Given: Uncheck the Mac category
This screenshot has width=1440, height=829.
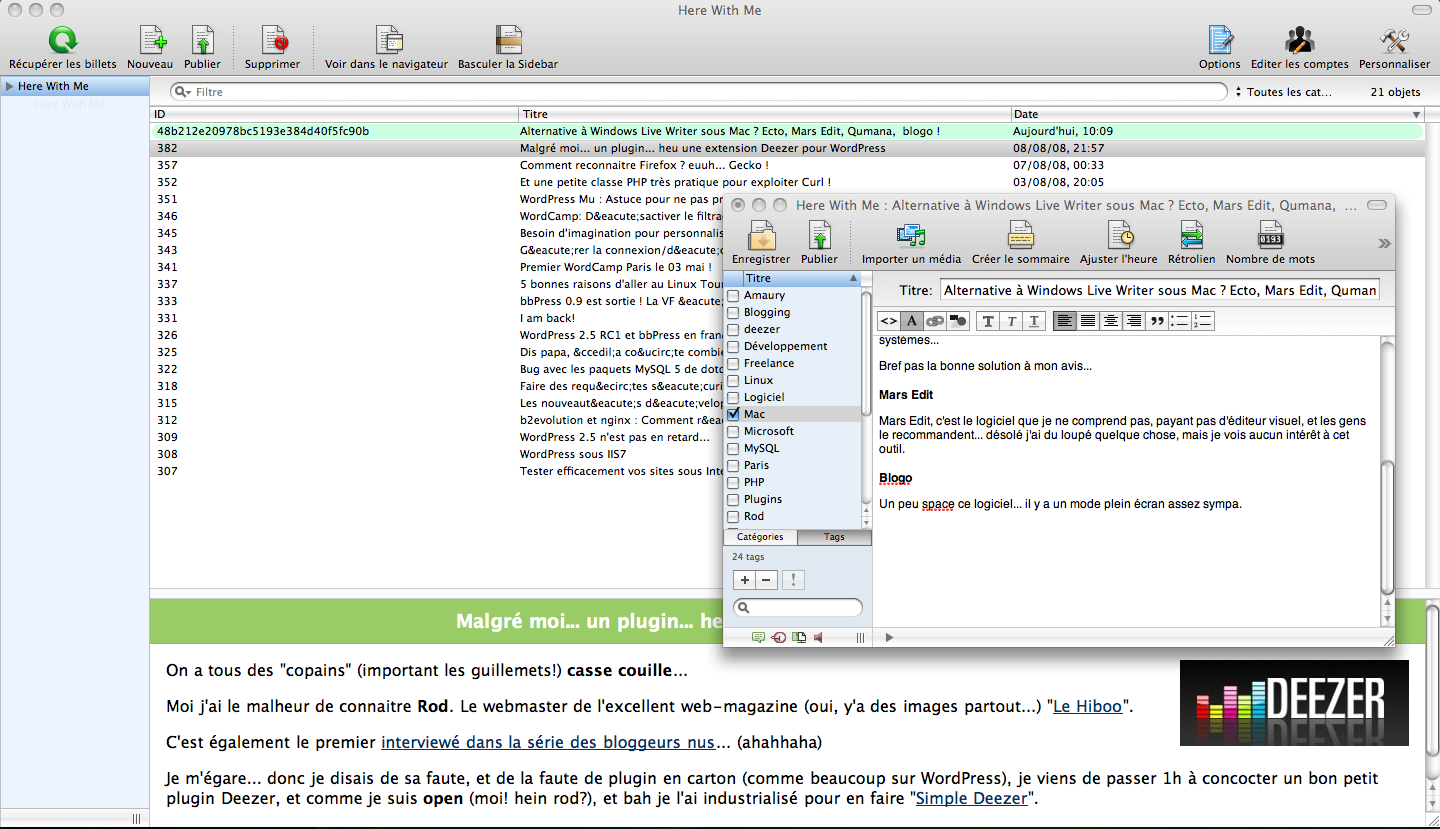Looking at the screenshot, I should (x=733, y=414).
